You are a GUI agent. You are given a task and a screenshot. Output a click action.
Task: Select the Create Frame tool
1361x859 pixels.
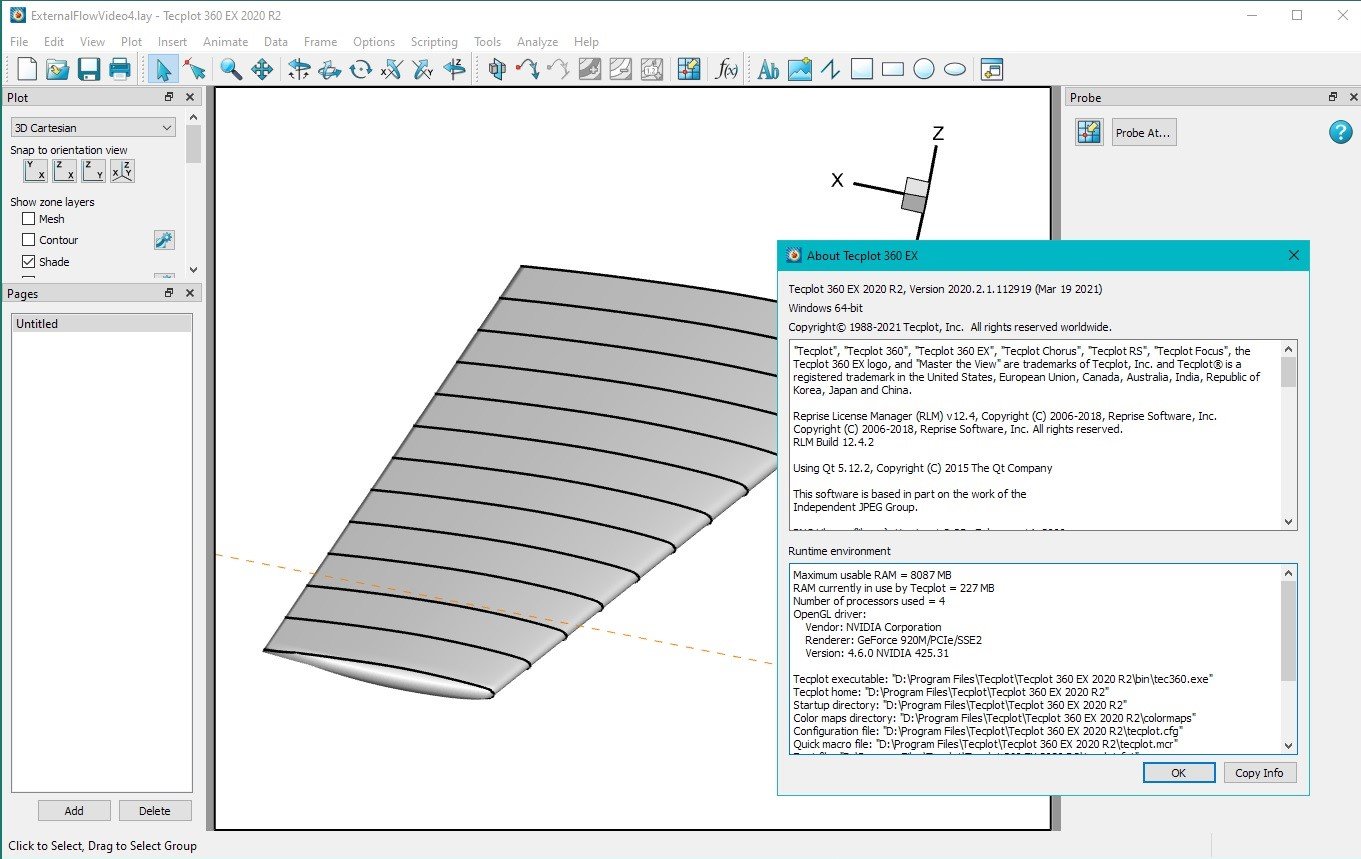point(991,69)
